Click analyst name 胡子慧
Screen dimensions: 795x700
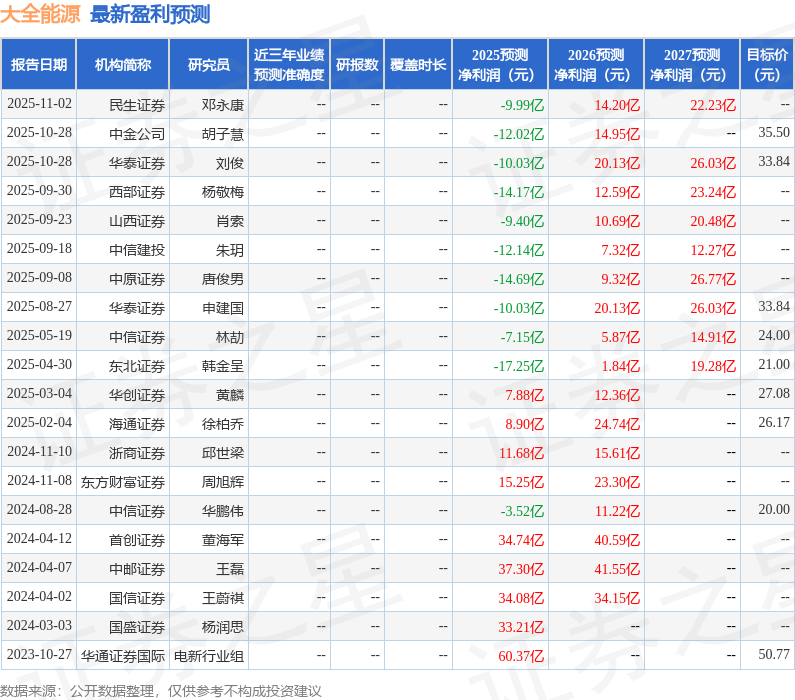(223, 134)
